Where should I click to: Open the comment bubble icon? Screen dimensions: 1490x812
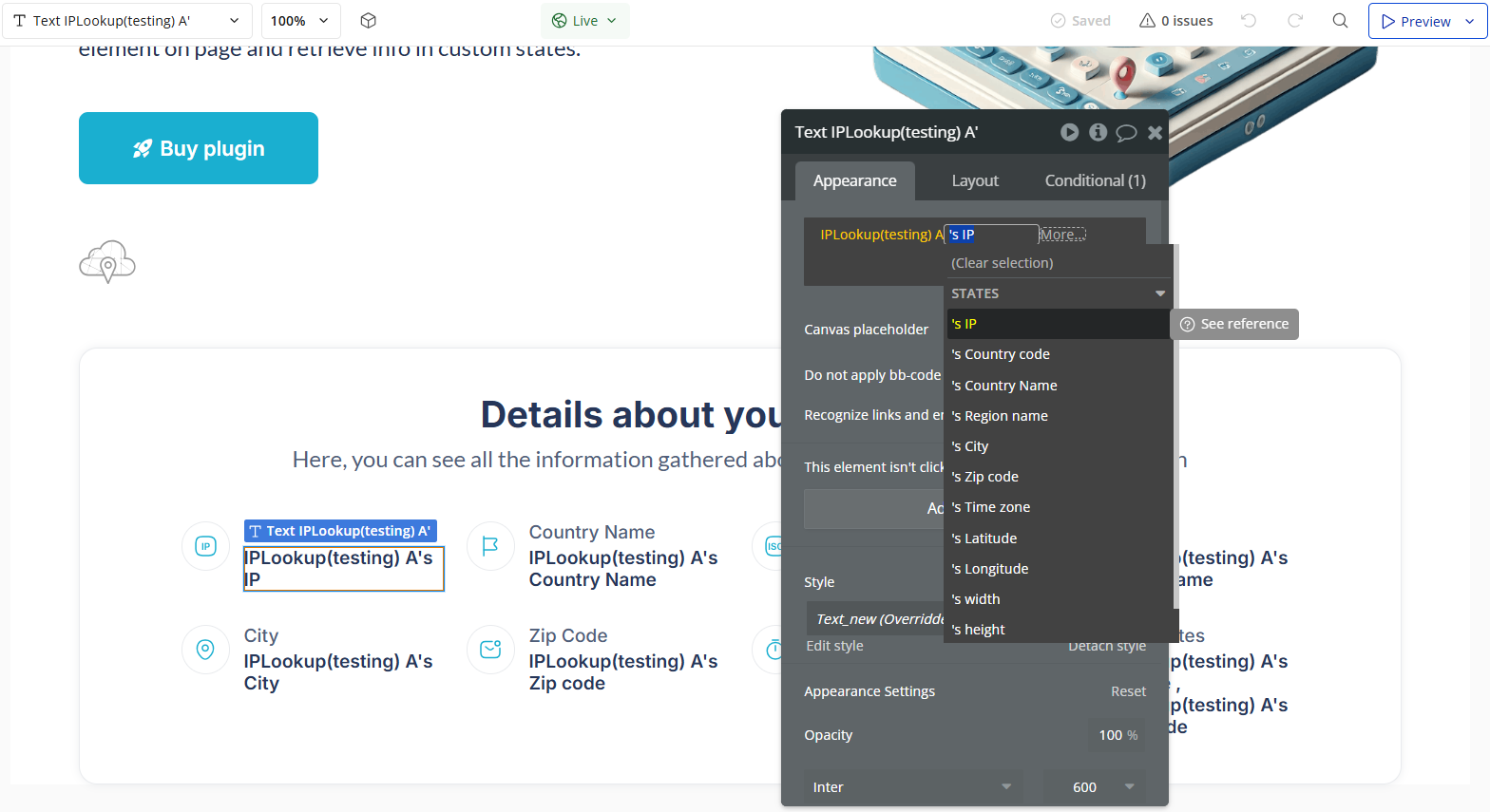1126,133
